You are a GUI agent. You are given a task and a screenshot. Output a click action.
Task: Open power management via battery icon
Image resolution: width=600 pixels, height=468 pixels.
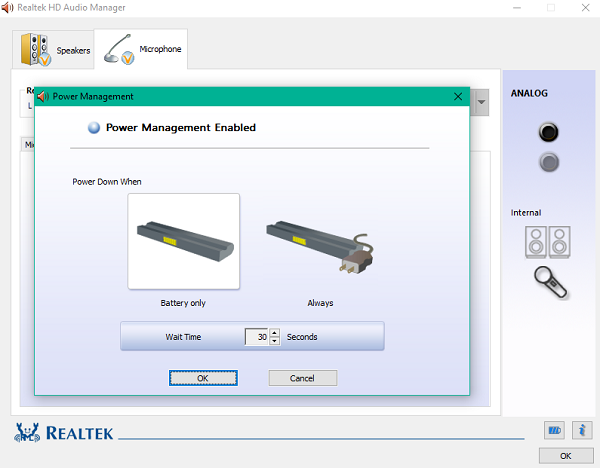click(554, 430)
